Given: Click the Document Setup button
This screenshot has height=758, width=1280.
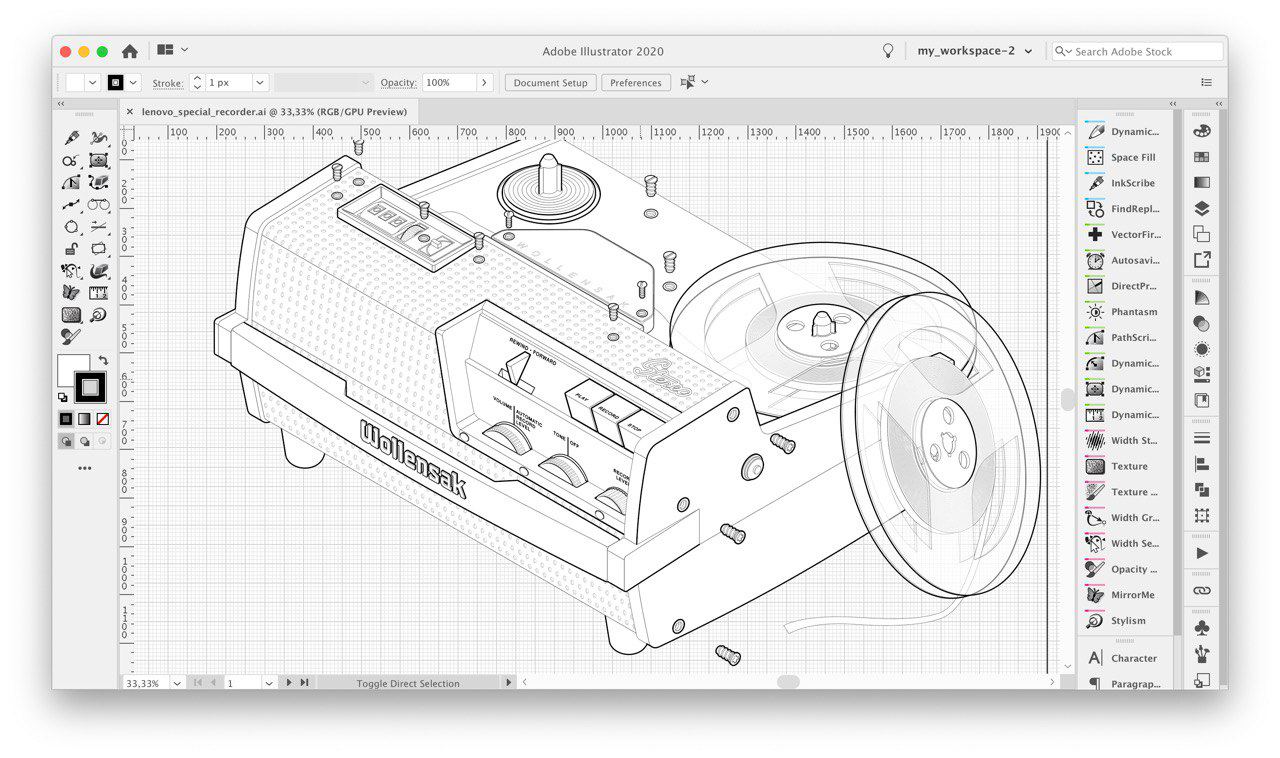Looking at the screenshot, I should (x=550, y=83).
